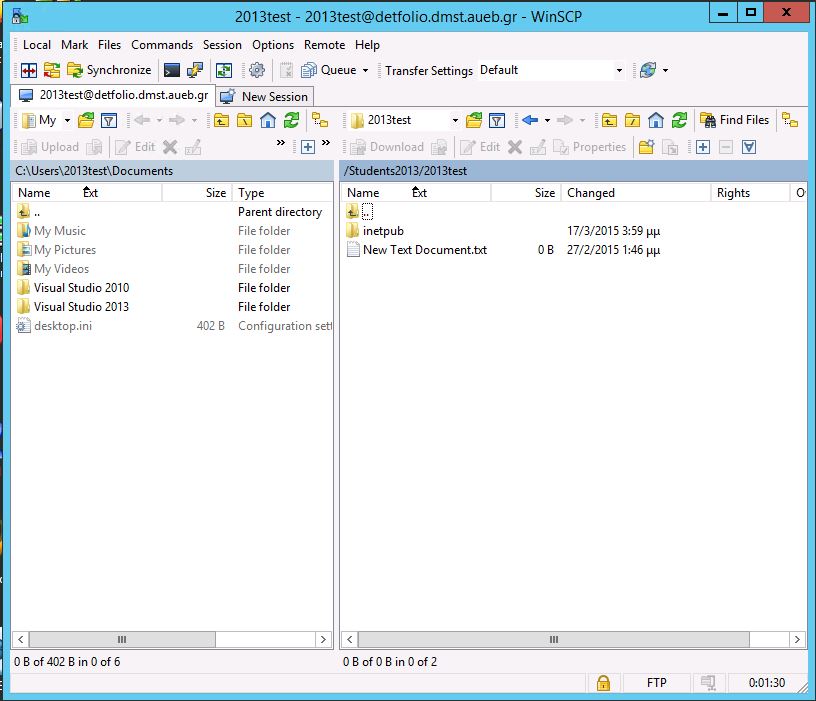This screenshot has width=816, height=701.
Task: Click the padlock encryption status icon
Action: point(603,683)
